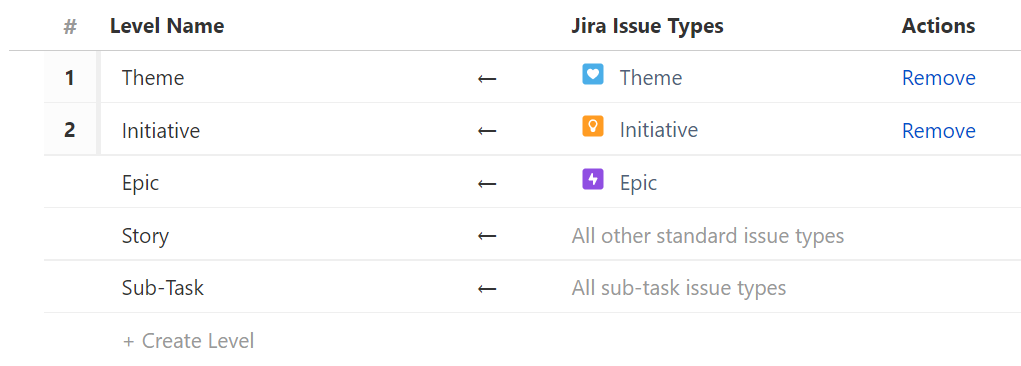1021x366 pixels.
Task: Click the # column header
Action: tap(70, 27)
